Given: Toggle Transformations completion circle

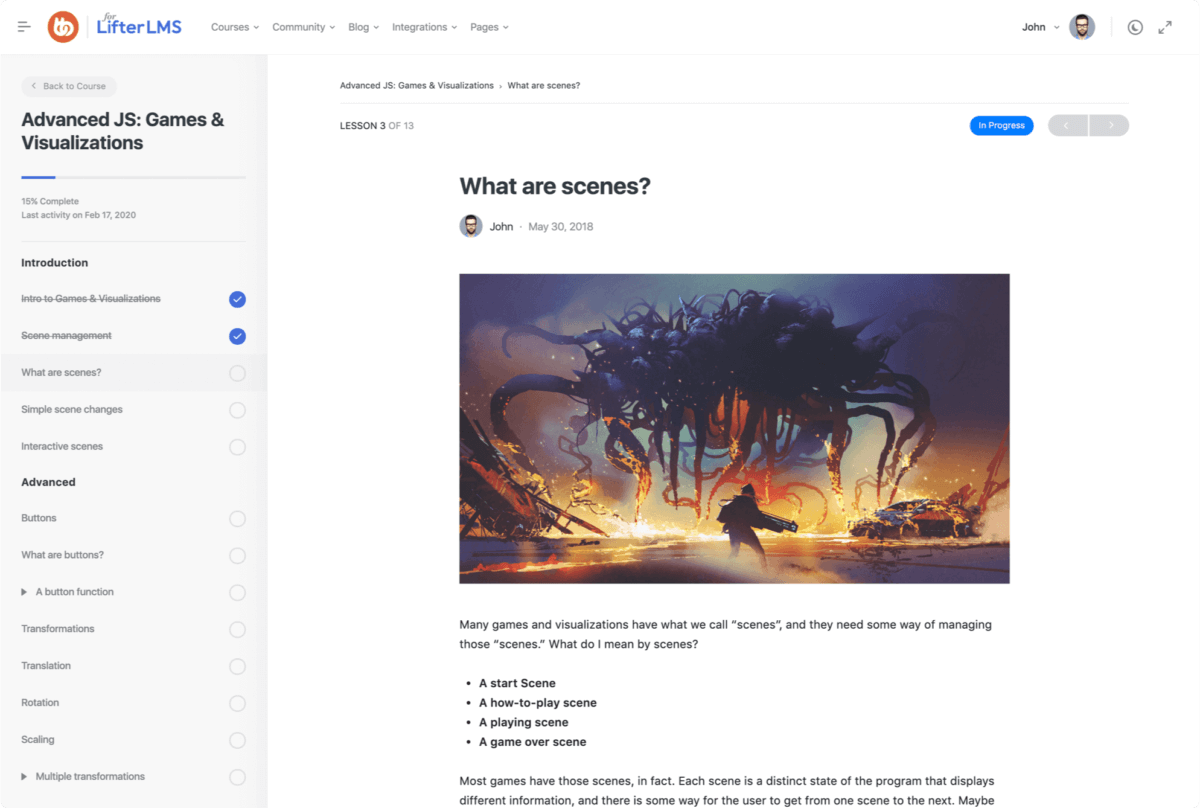Looking at the screenshot, I should tap(237, 629).
